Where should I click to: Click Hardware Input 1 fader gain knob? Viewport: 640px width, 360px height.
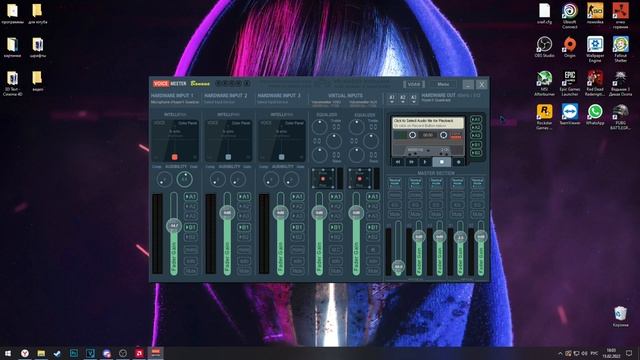click(x=174, y=225)
